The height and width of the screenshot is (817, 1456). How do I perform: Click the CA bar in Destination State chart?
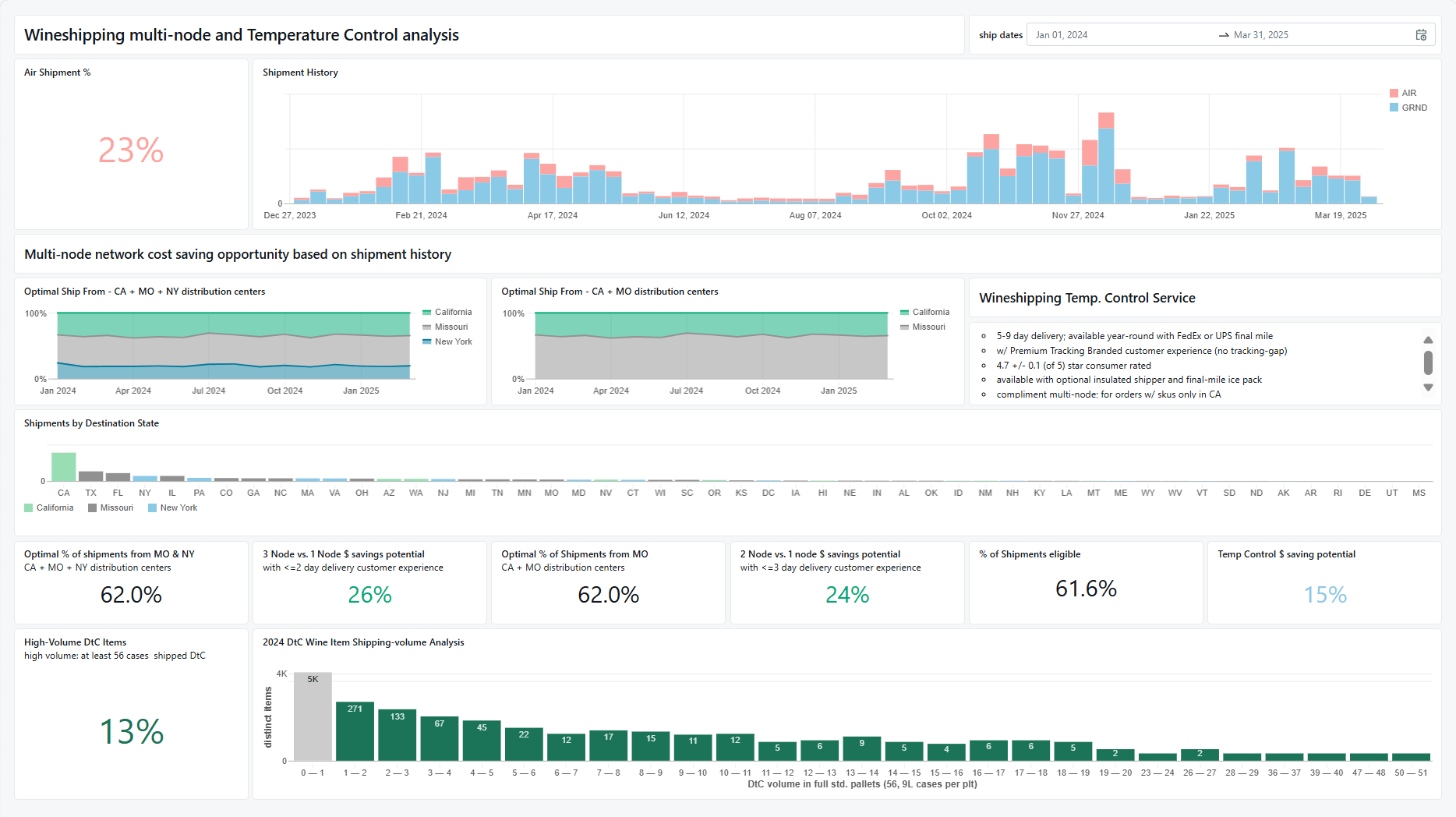pos(64,467)
